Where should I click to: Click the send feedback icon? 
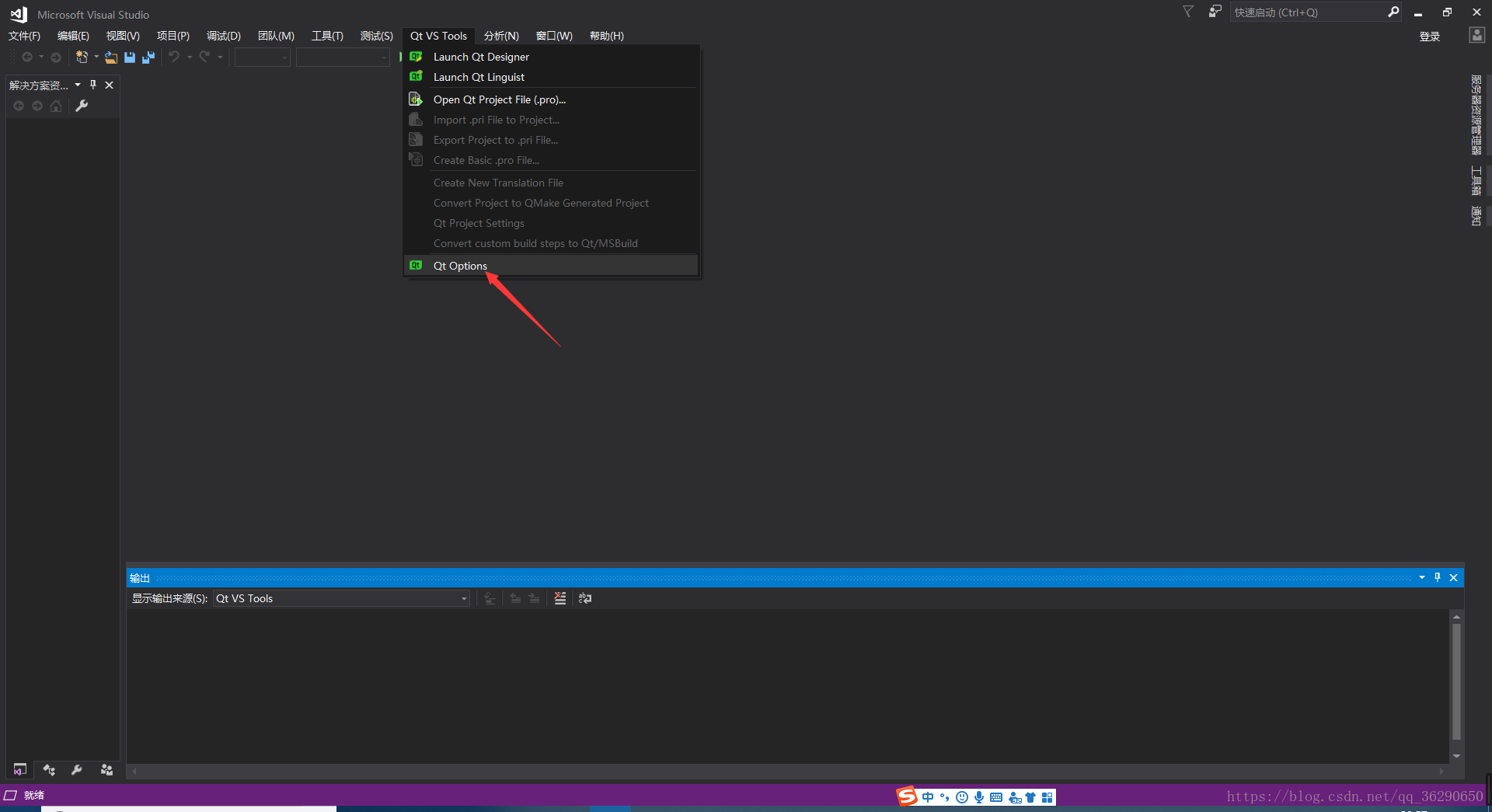(1215, 12)
